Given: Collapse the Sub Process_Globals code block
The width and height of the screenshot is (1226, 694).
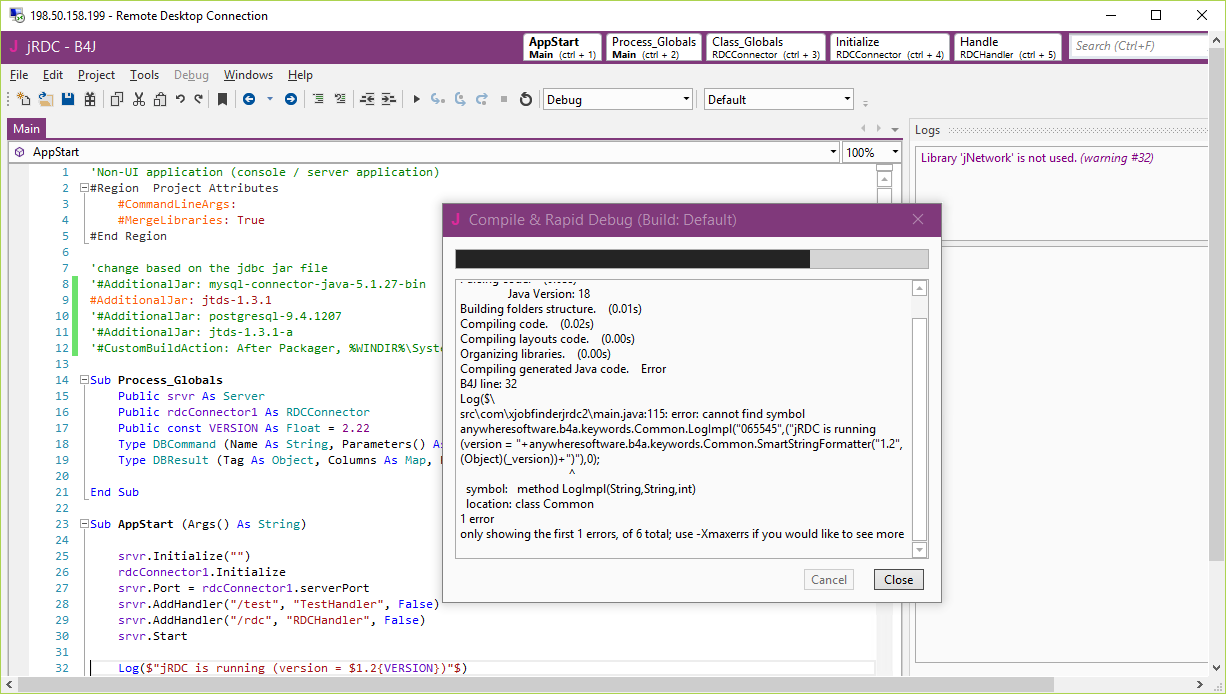Looking at the screenshot, I should [84, 380].
